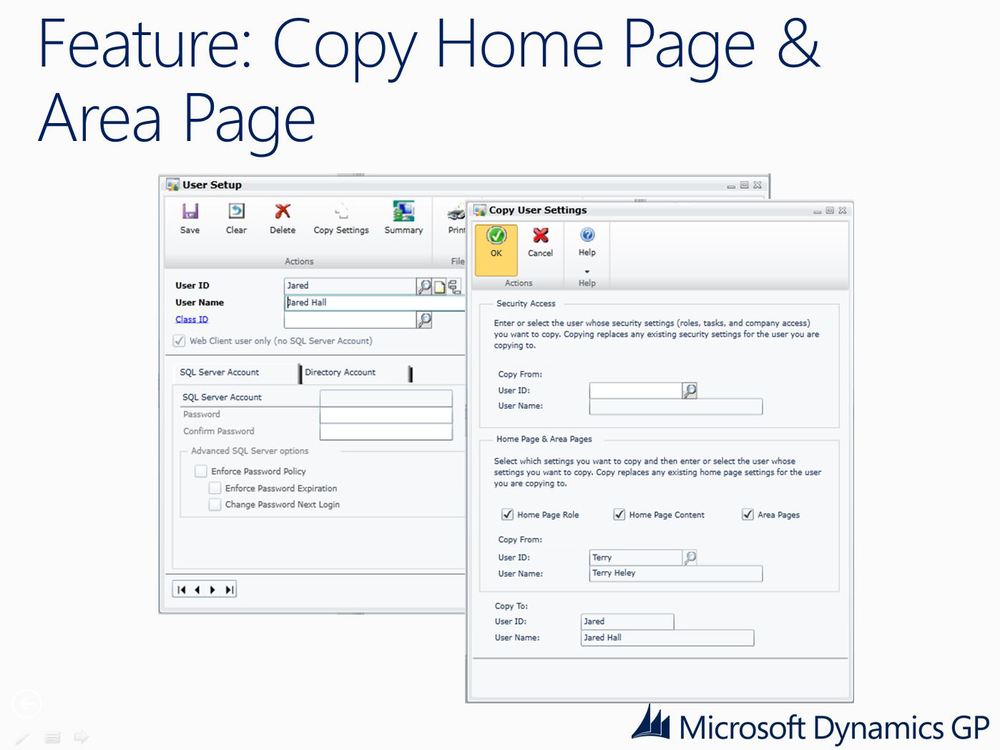Click the Home Page & Area Pages heading

[x=544, y=439]
